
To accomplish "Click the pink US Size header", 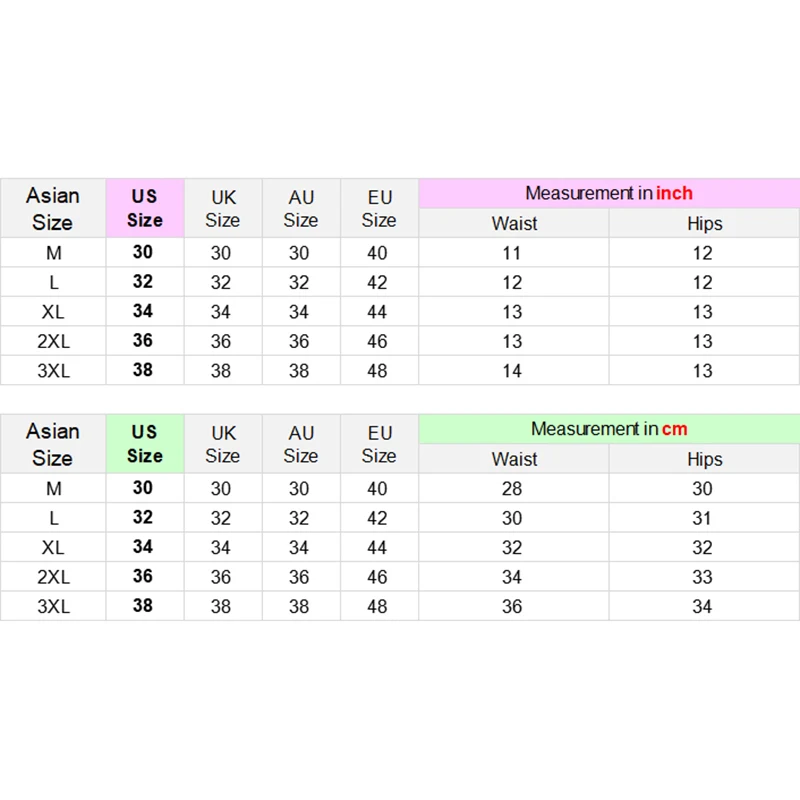I will point(144,208).
